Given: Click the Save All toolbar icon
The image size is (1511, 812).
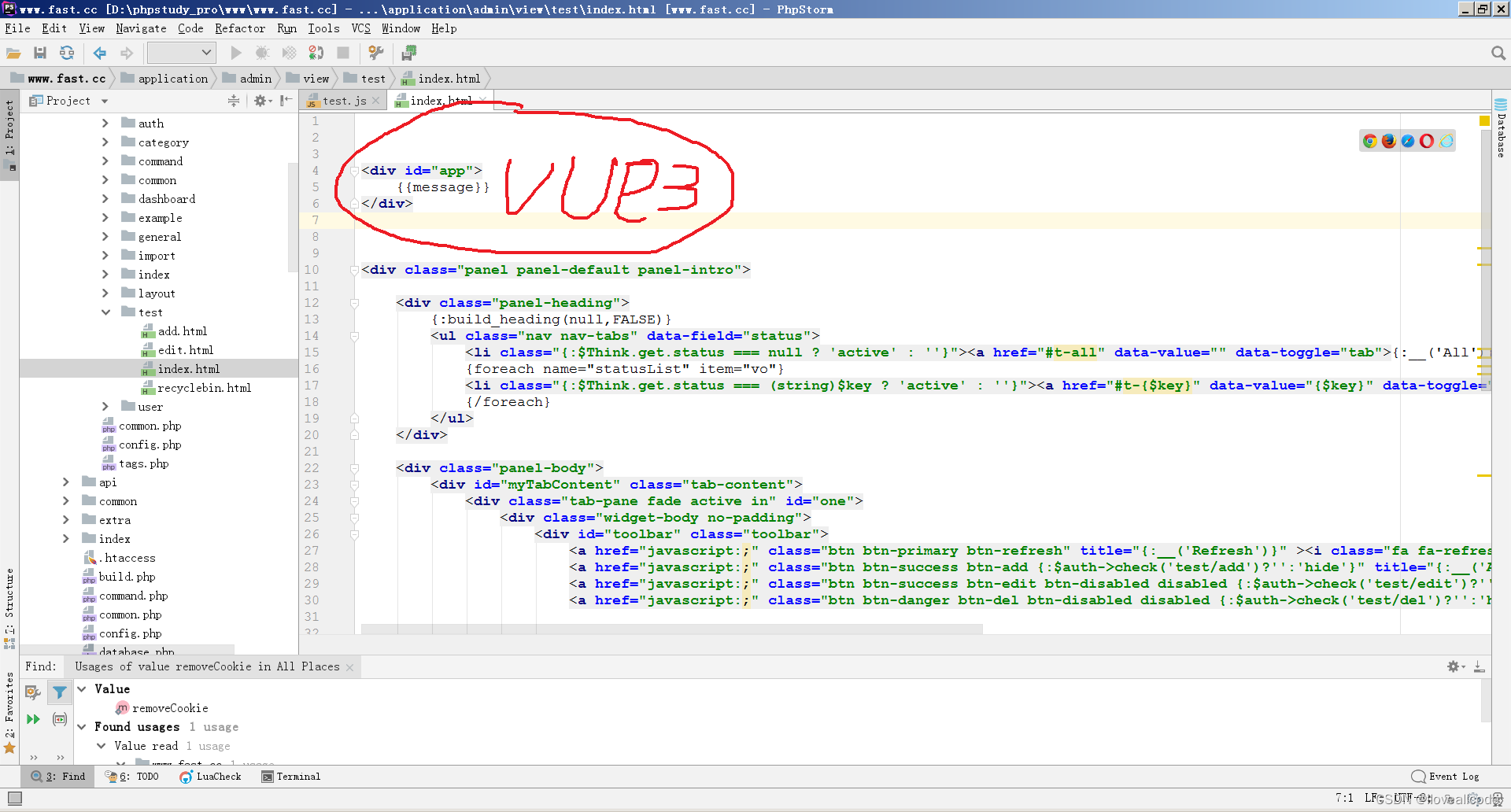Looking at the screenshot, I should point(40,53).
